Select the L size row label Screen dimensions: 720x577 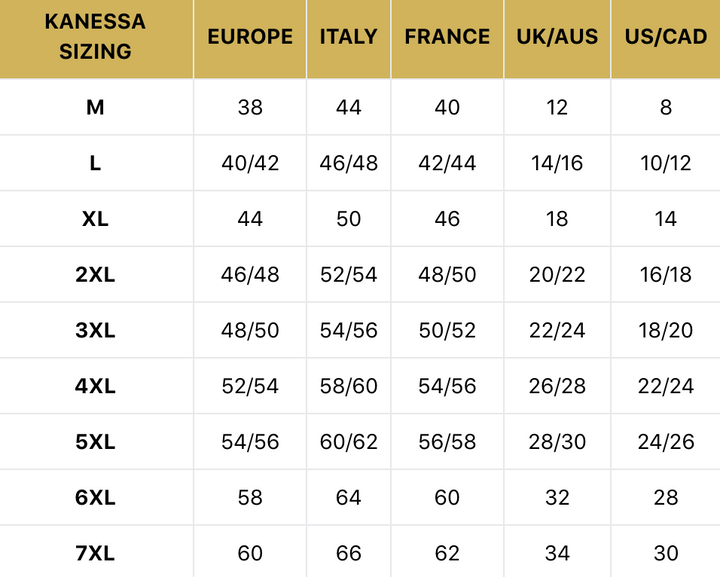(95, 163)
